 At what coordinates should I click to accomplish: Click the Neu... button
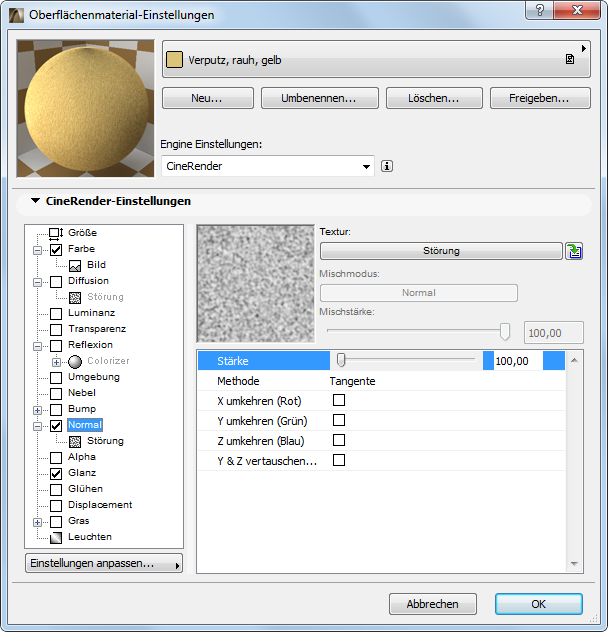208,98
